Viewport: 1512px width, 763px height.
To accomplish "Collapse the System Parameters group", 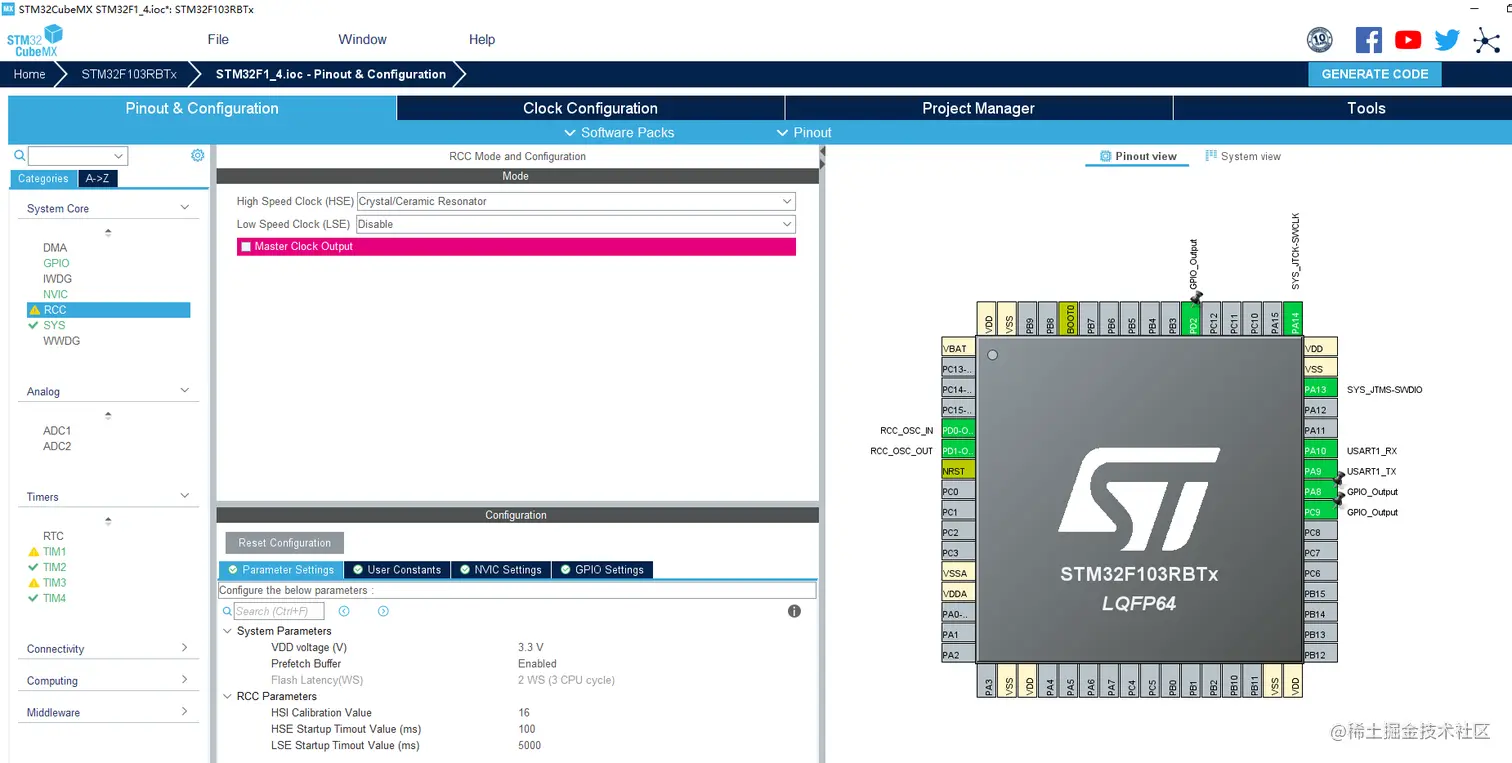I will (227, 631).
